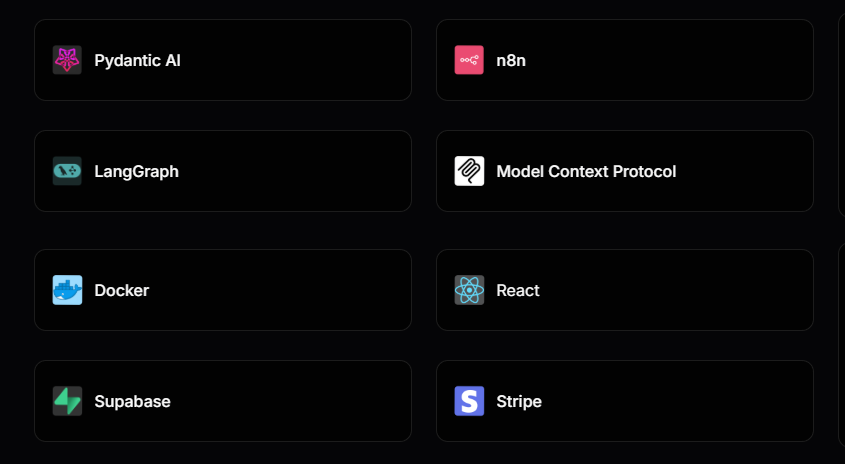Select the React text label
The width and height of the screenshot is (845, 464).
pos(517,290)
